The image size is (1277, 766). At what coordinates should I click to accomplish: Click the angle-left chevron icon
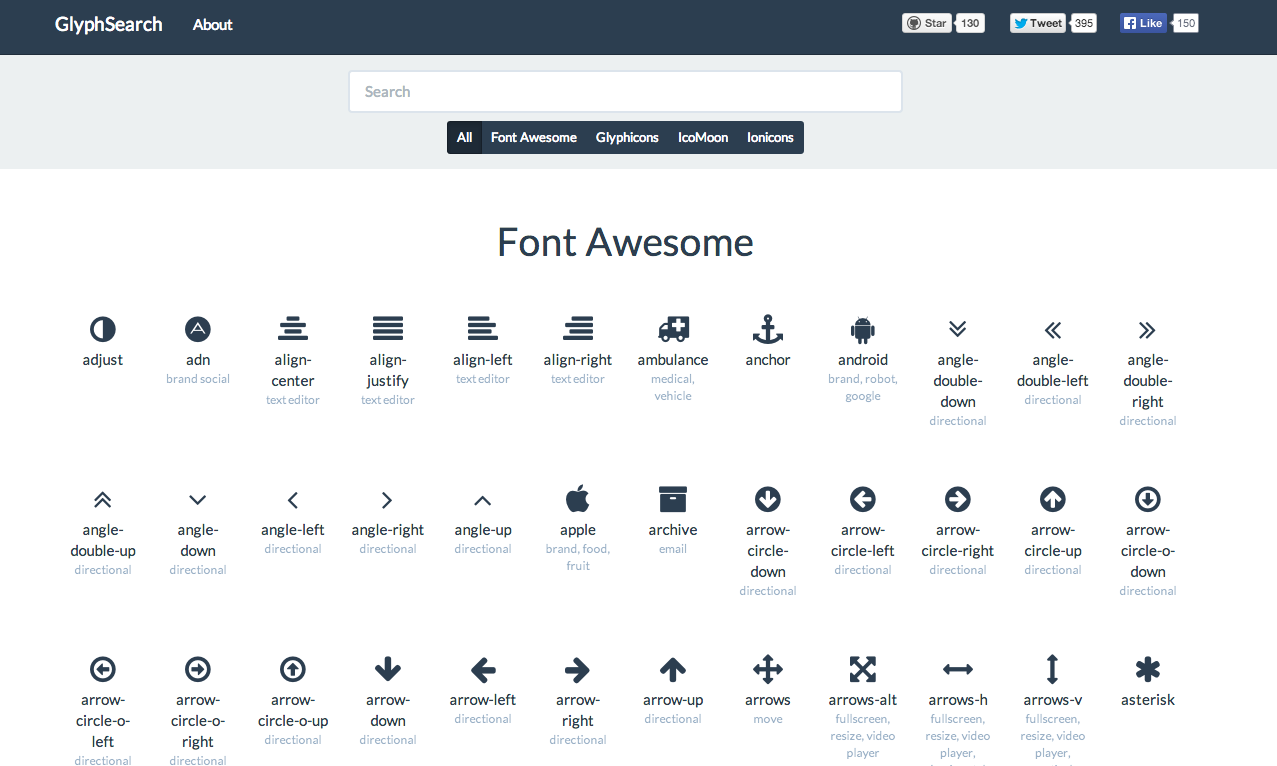[x=293, y=499]
